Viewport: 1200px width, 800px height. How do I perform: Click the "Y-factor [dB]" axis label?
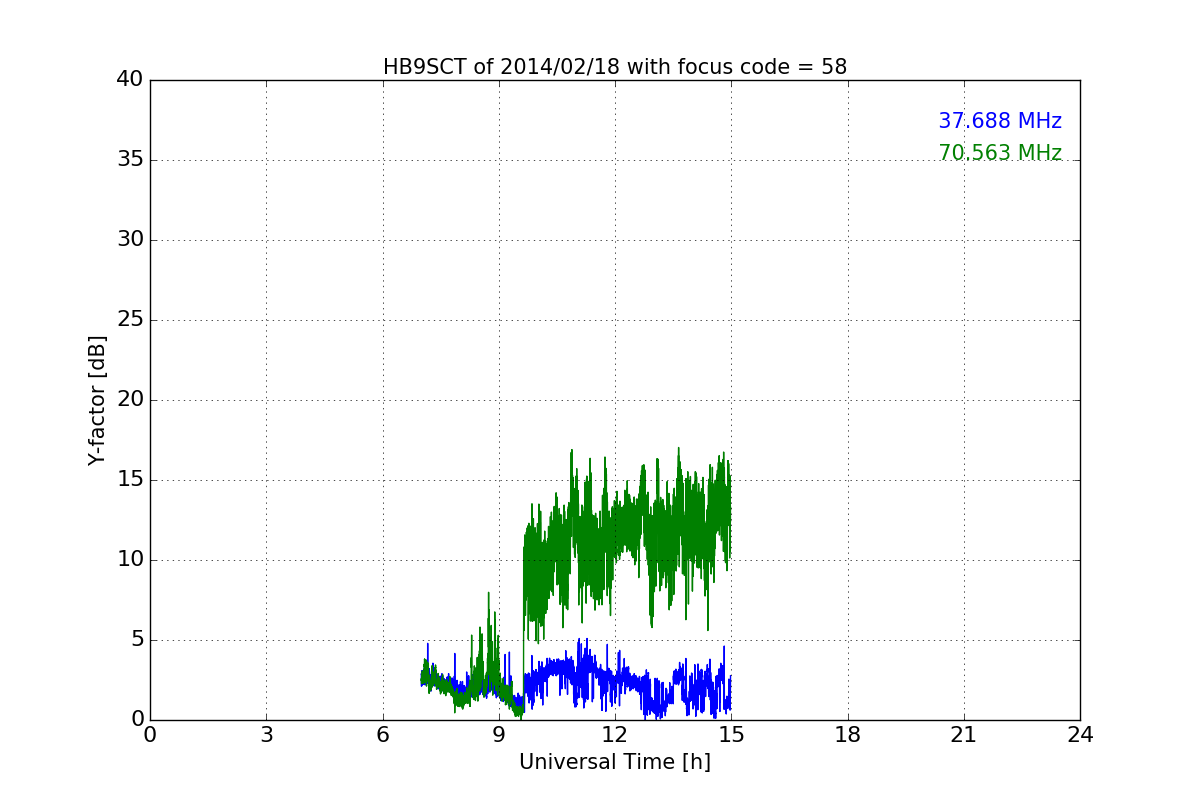[x=97, y=400]
